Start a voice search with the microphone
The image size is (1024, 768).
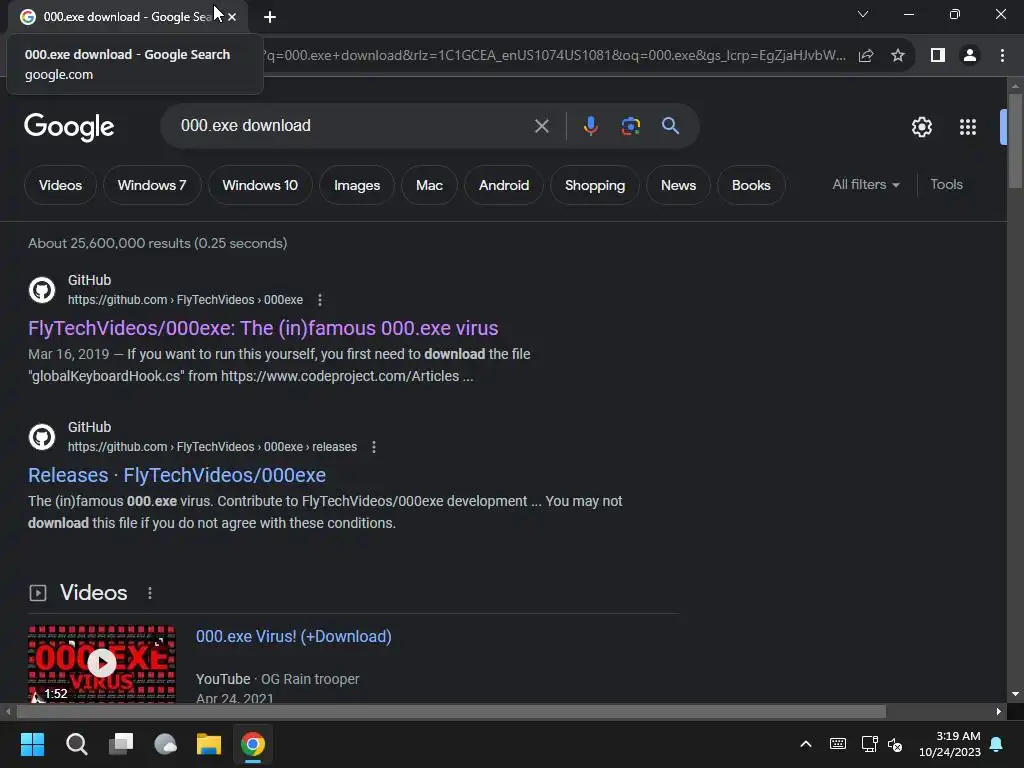[590, 126]
